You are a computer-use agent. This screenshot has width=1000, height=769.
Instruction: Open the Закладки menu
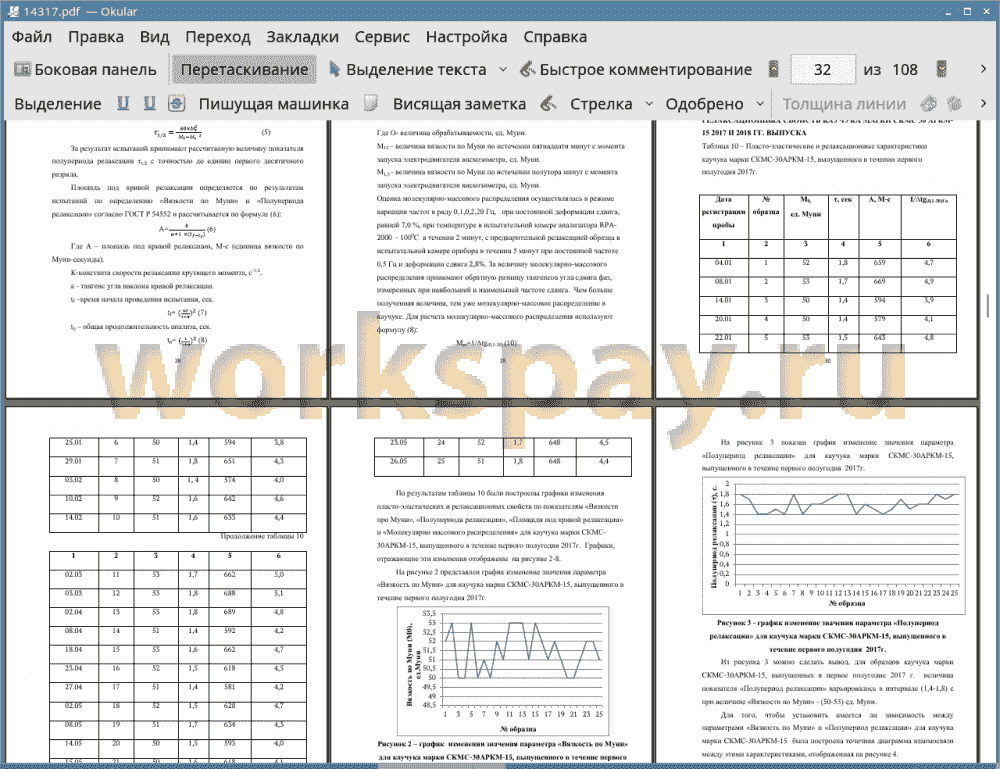click(302, 37)
